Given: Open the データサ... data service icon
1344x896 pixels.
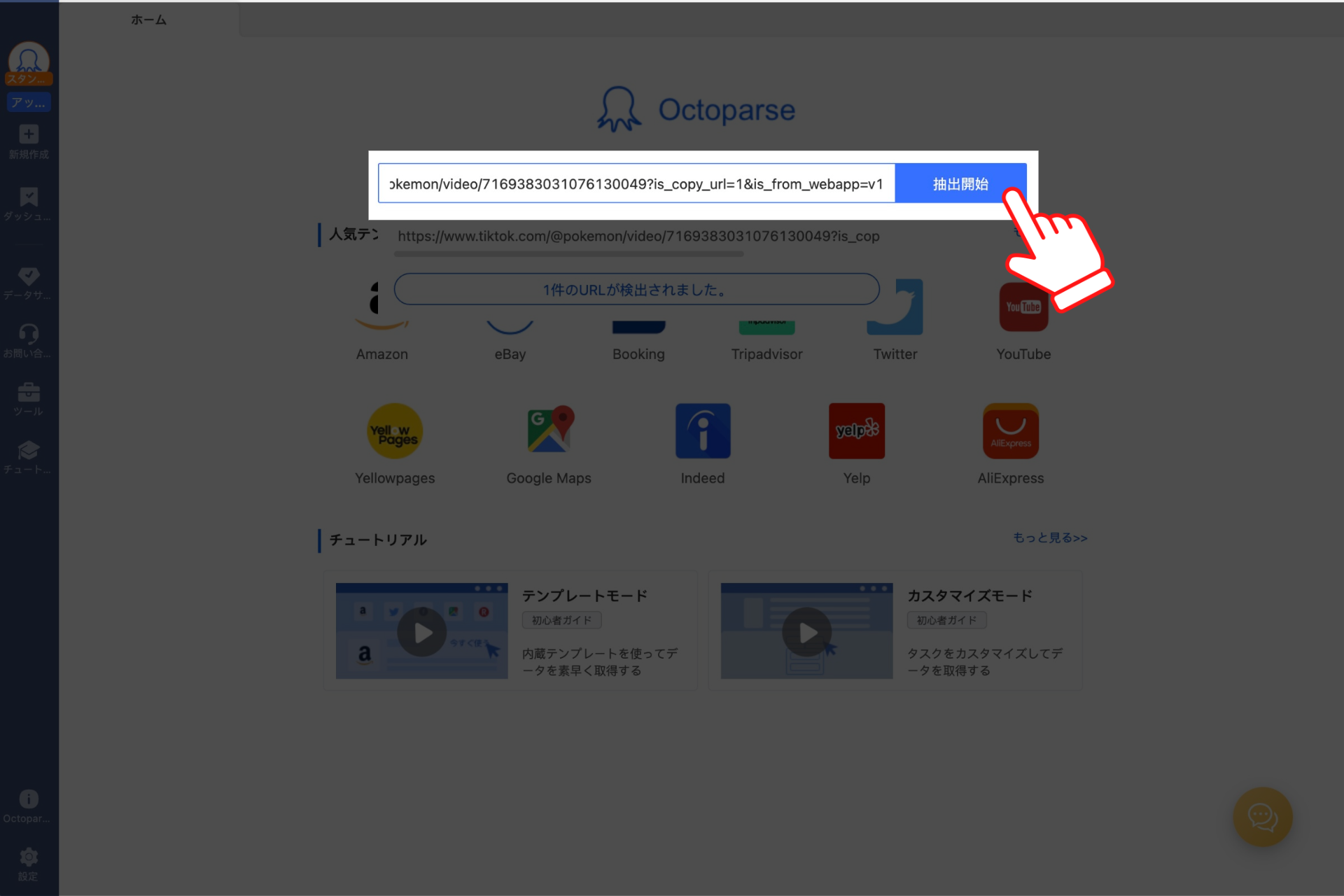Looking at the screenshot, I should pyautogui.click(x=29, y=276).
